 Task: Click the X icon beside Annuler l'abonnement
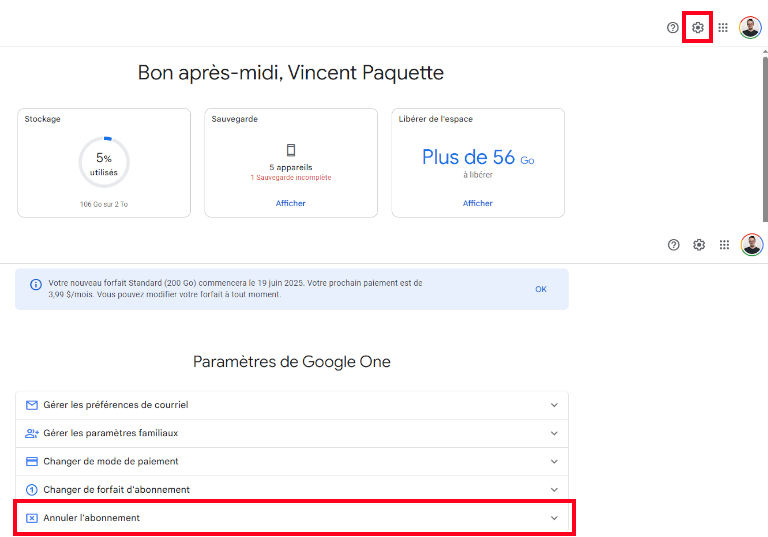coord(32,518)
